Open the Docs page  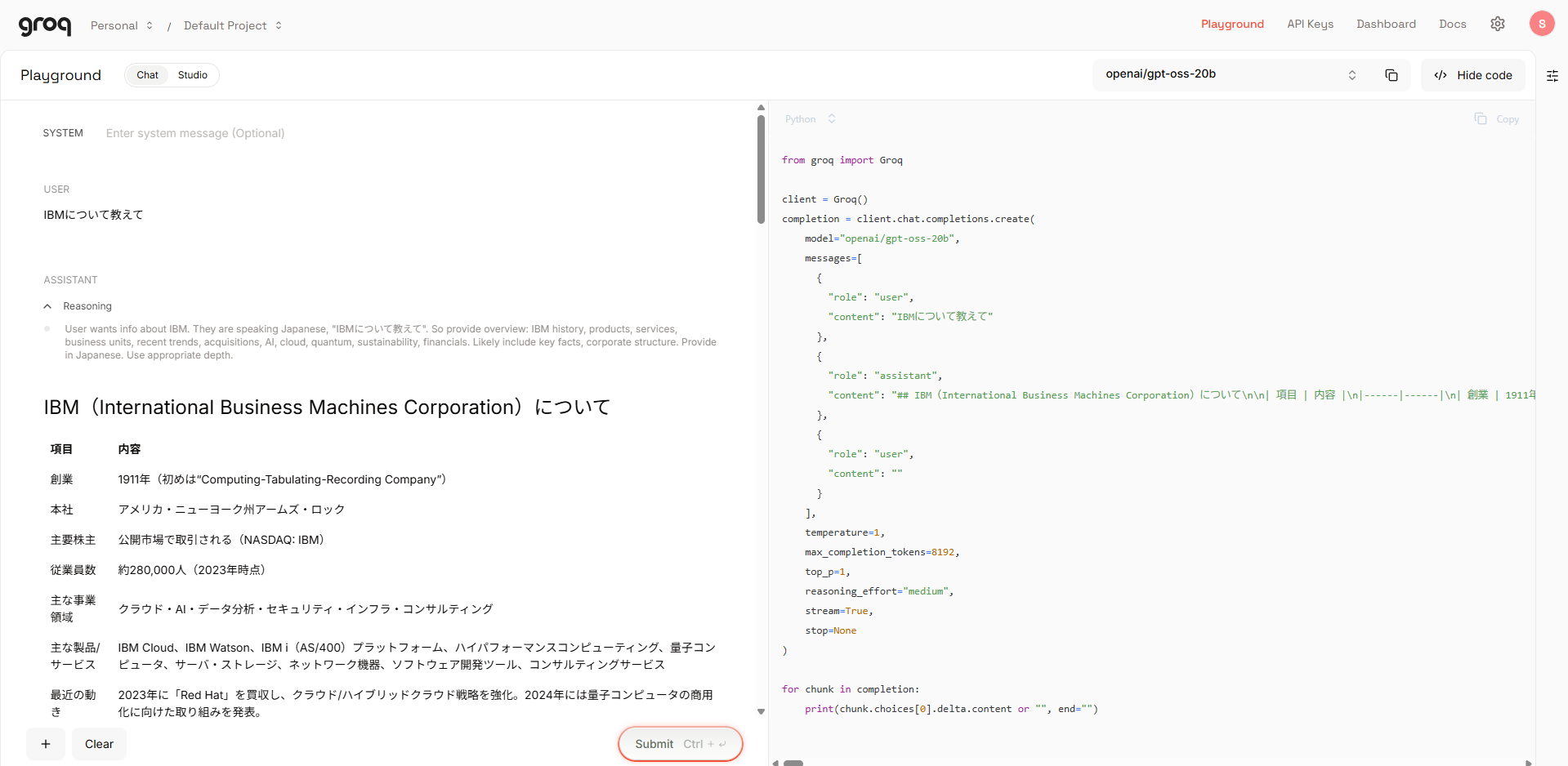(1452, 24)
